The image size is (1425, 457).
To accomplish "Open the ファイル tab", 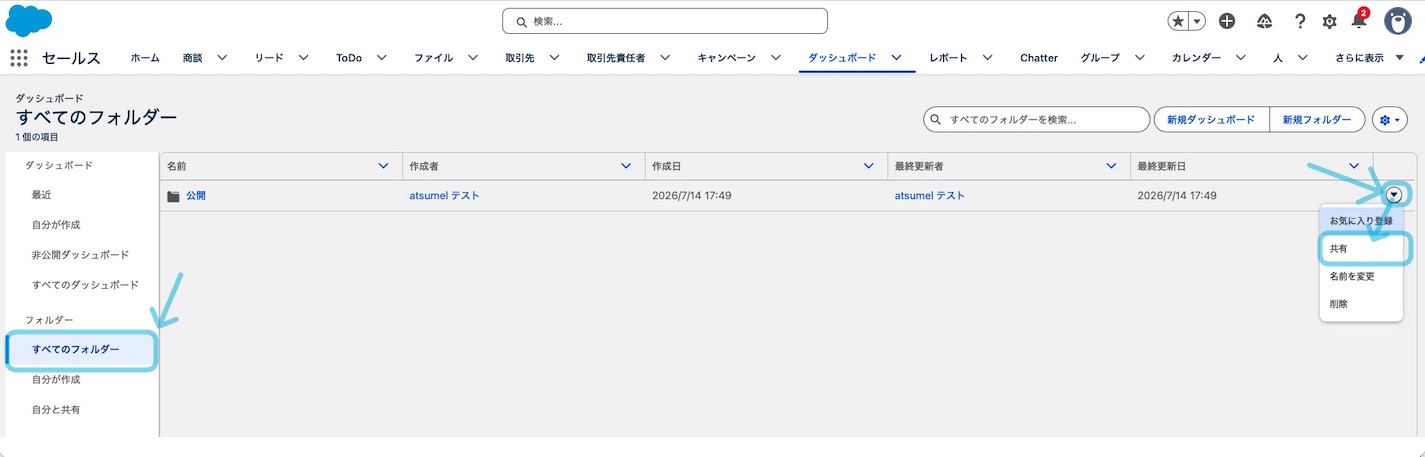I will (433, 58).
